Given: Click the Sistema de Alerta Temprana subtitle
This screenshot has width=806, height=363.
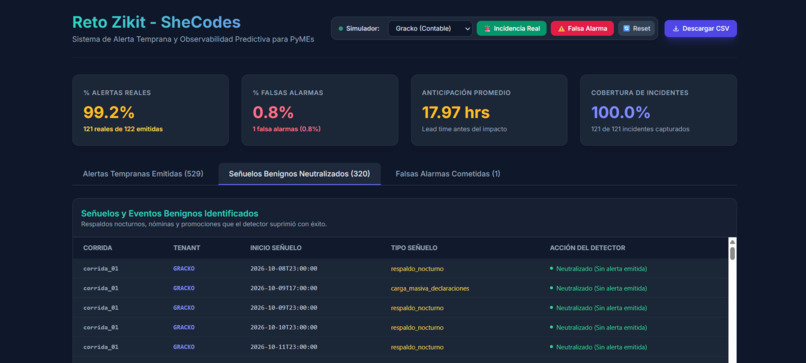Looking at the screenshot, I should click(x=193, y=39).
